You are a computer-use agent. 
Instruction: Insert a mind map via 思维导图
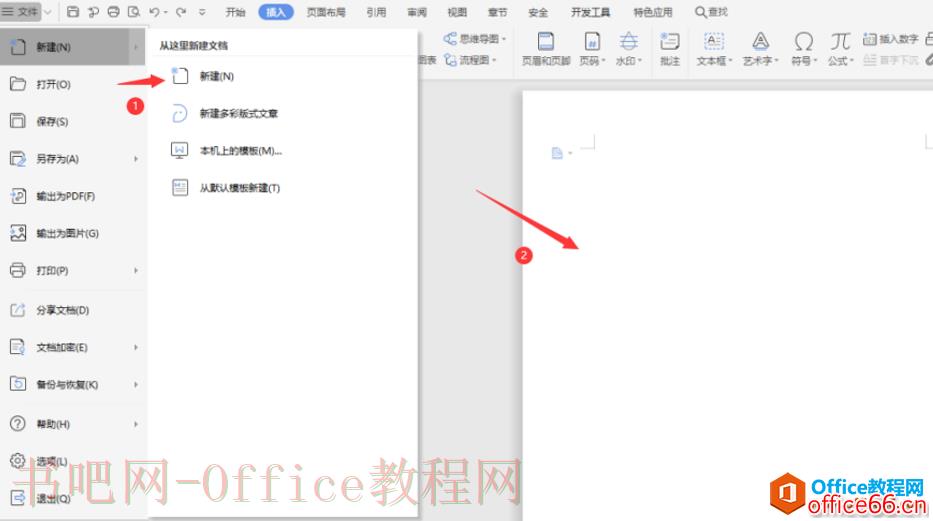pos(474,39)
